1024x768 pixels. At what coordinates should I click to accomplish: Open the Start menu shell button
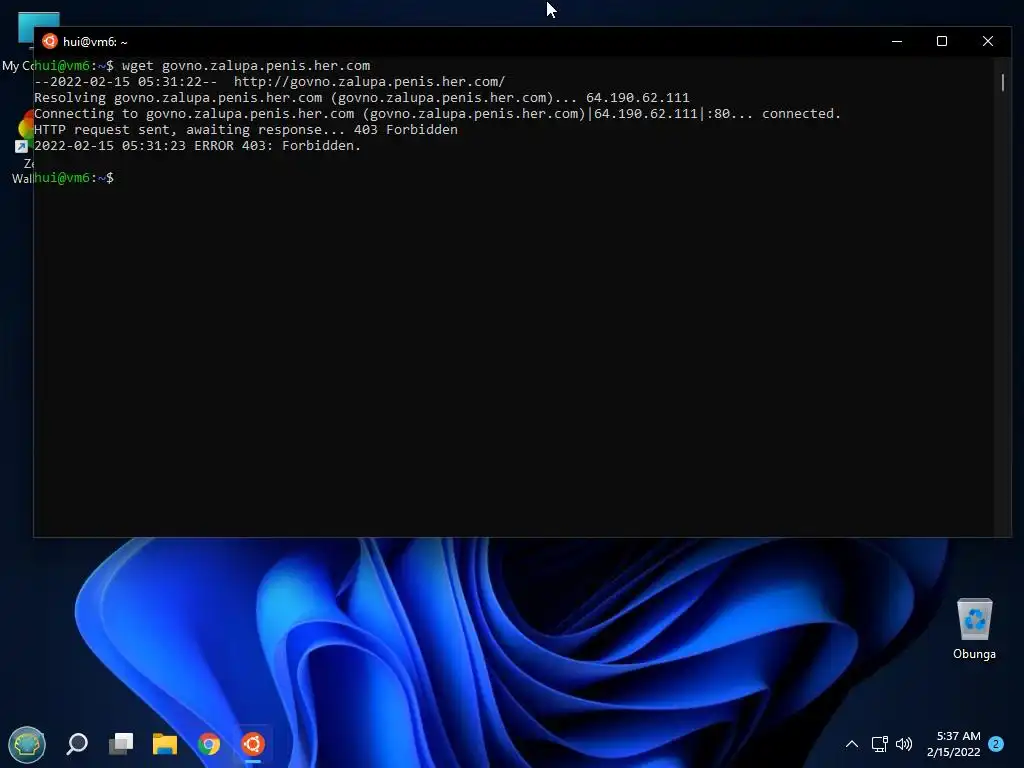(x=27, y=744)
